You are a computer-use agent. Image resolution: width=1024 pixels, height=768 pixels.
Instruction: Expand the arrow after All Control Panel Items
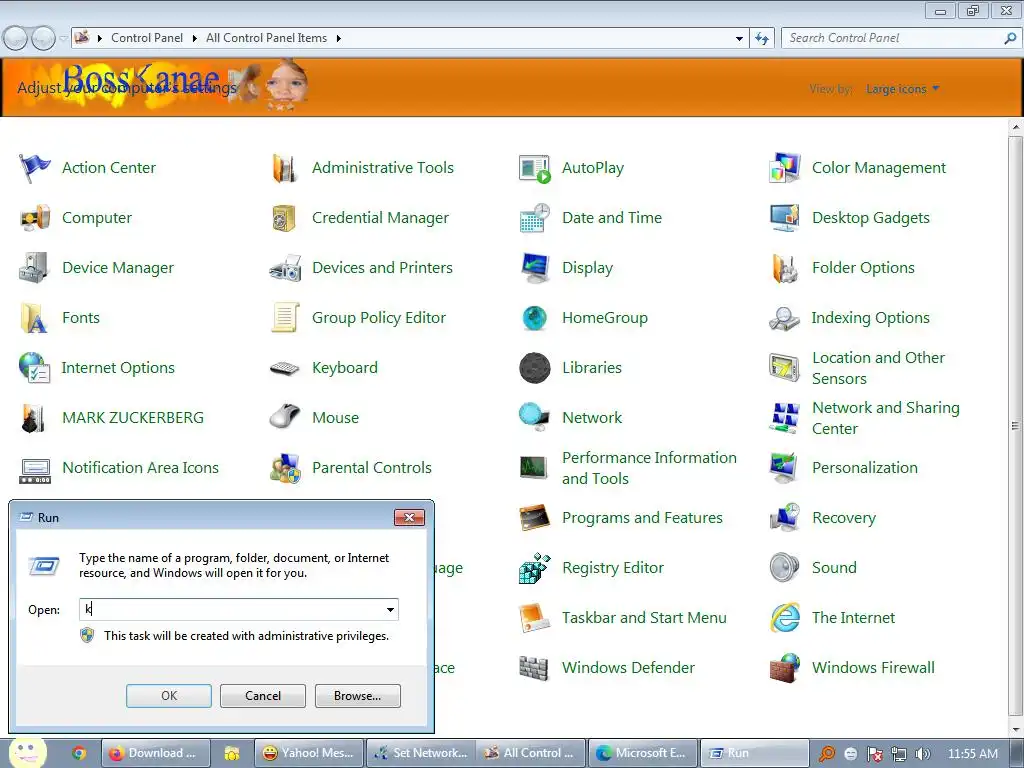[x=338, y=39]
